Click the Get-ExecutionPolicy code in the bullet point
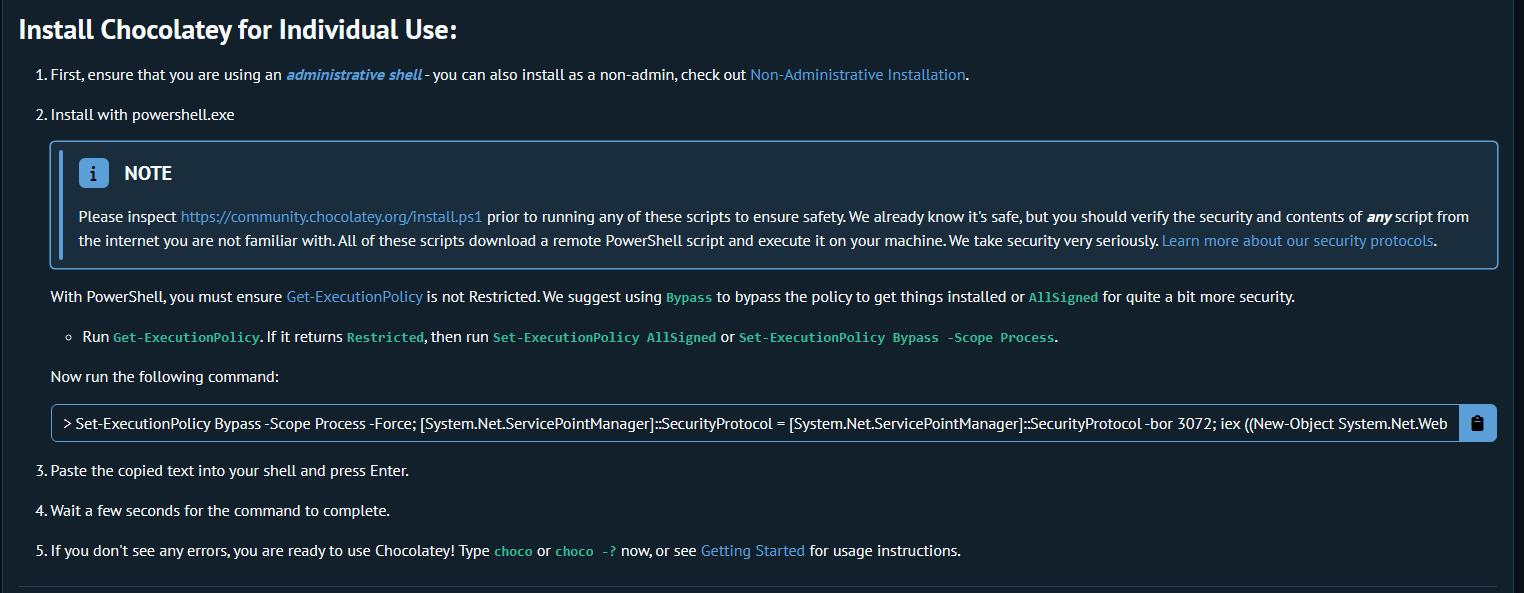The width and height of the screenshot is (1524, 593). coord(186,338)
